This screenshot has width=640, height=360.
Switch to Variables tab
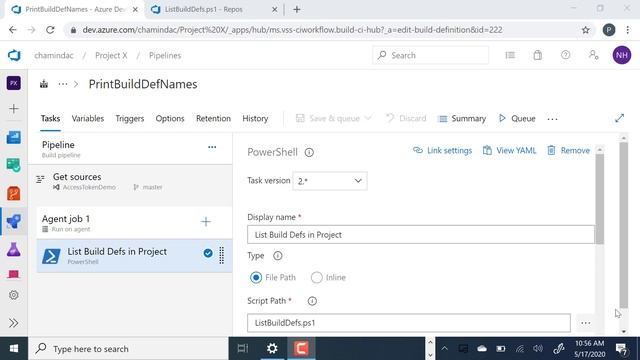pos(88,118)
